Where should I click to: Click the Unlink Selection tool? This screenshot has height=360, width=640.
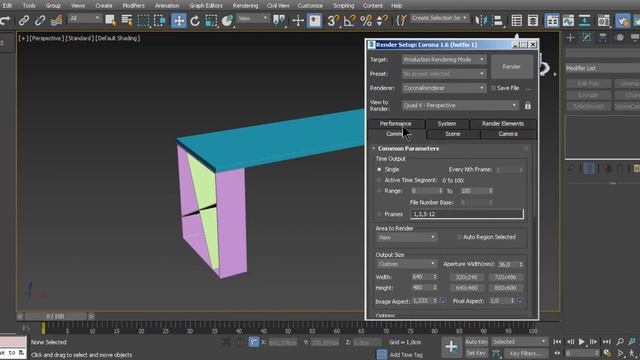pos(40,20)
